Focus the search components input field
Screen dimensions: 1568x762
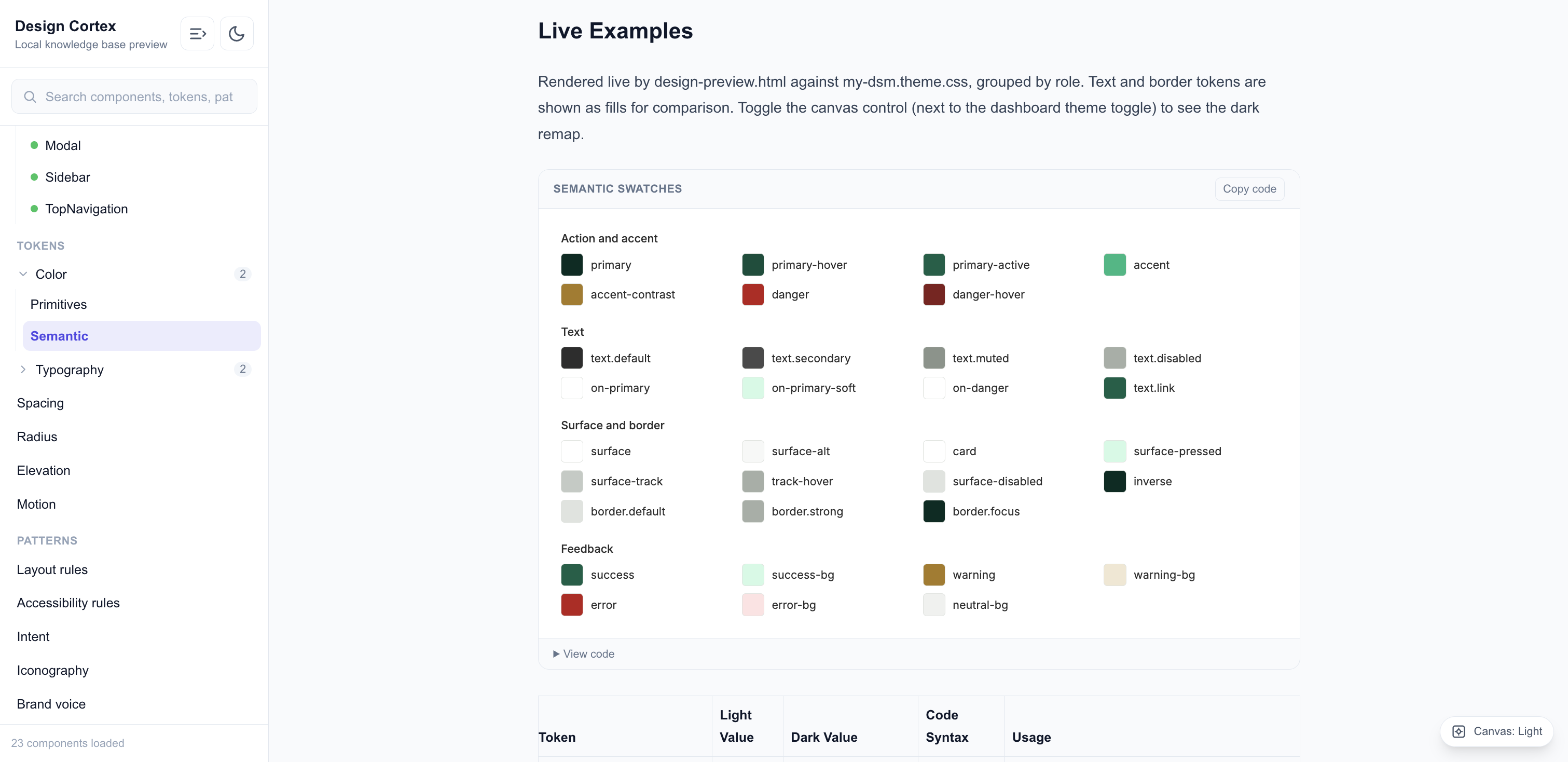pyautogui.click(x=134, y=97)
